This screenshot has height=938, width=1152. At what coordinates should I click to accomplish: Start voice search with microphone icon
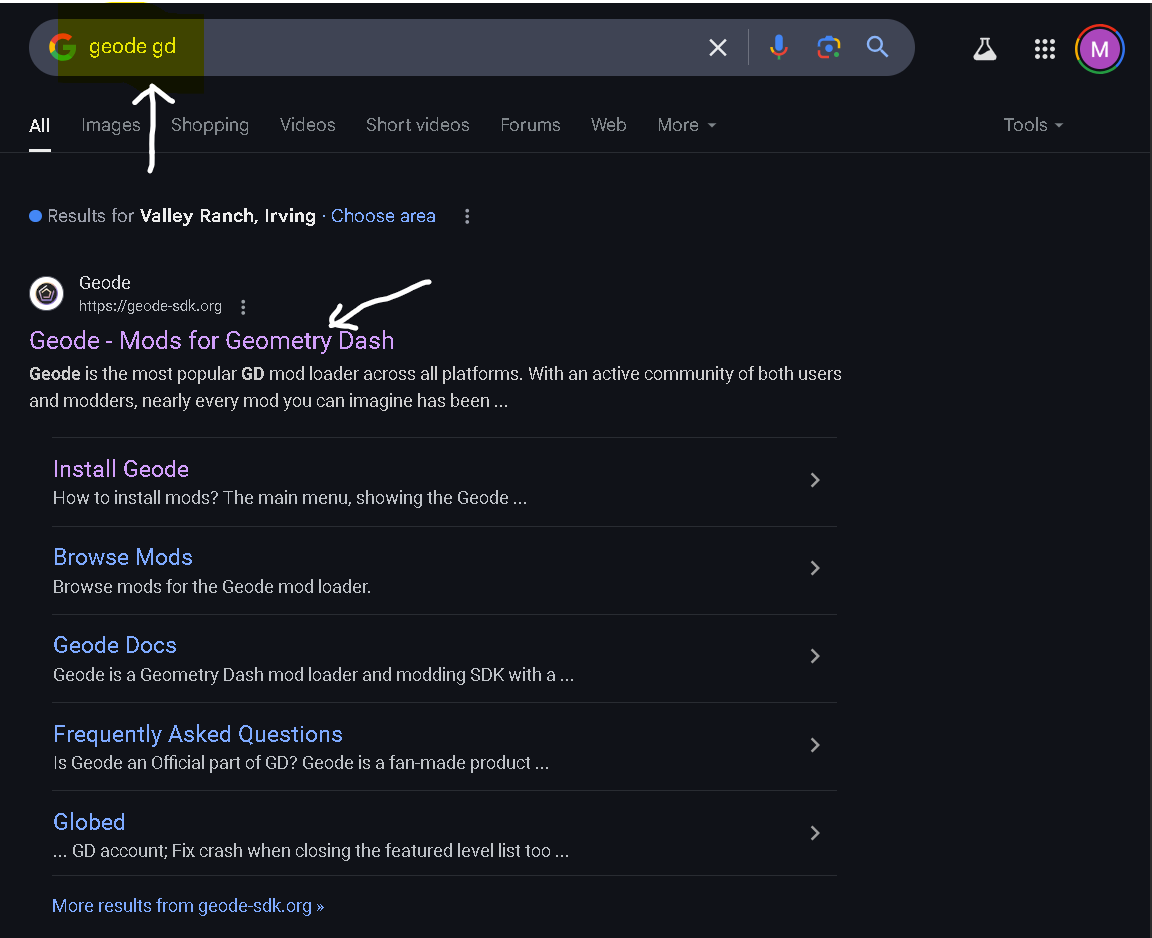tap(779, 47)
